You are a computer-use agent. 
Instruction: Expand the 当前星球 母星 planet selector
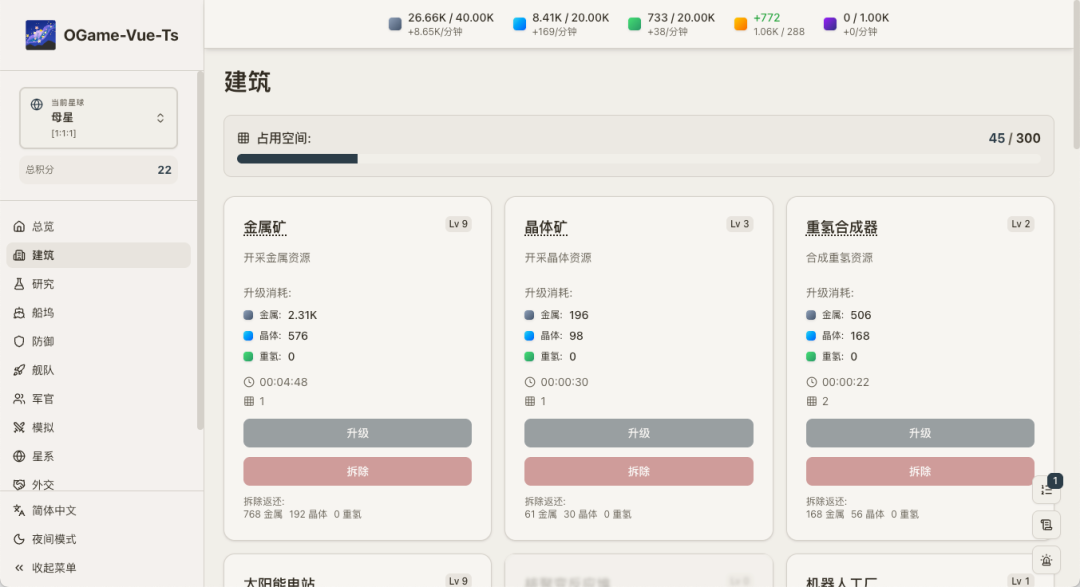click(x=98, y=118)
